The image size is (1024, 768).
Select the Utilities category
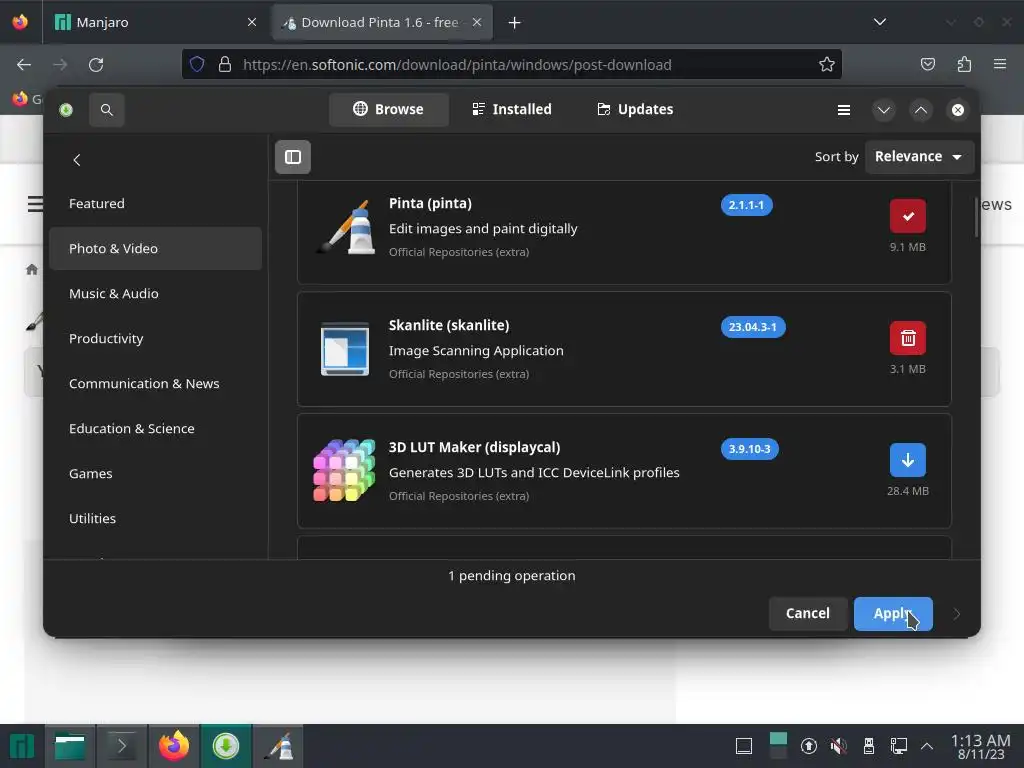(155, 519)
